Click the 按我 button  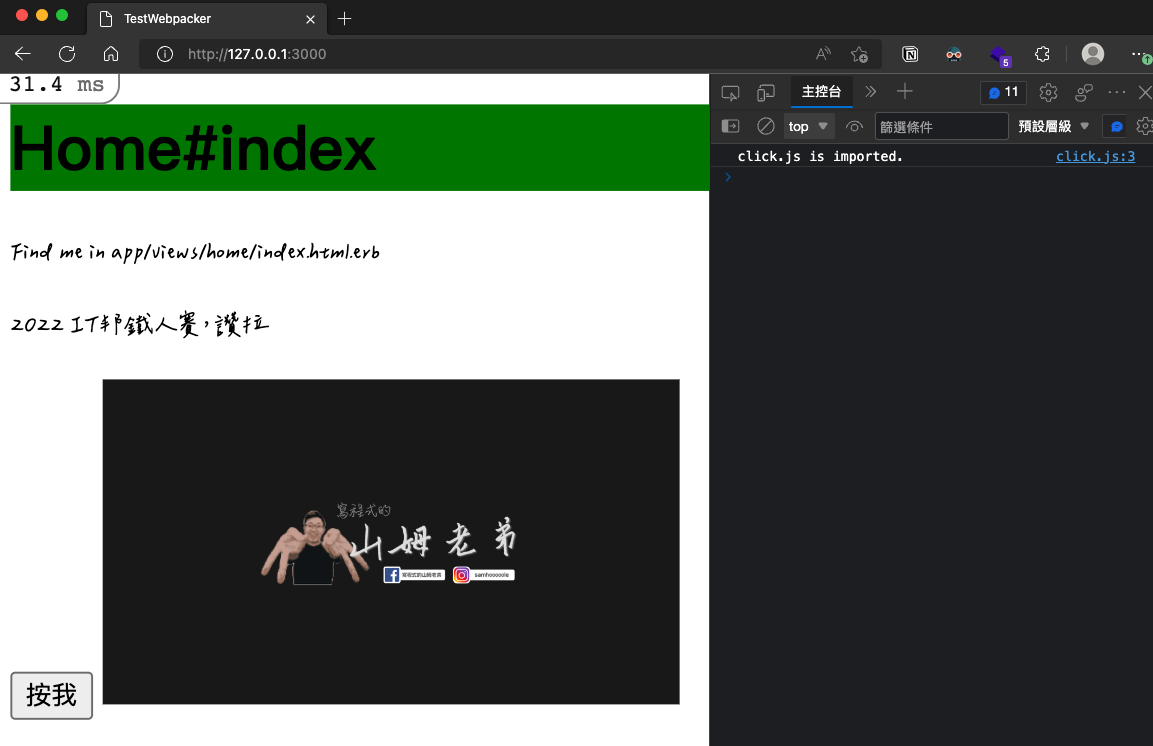pyautogui.click(x=51, y=695)
